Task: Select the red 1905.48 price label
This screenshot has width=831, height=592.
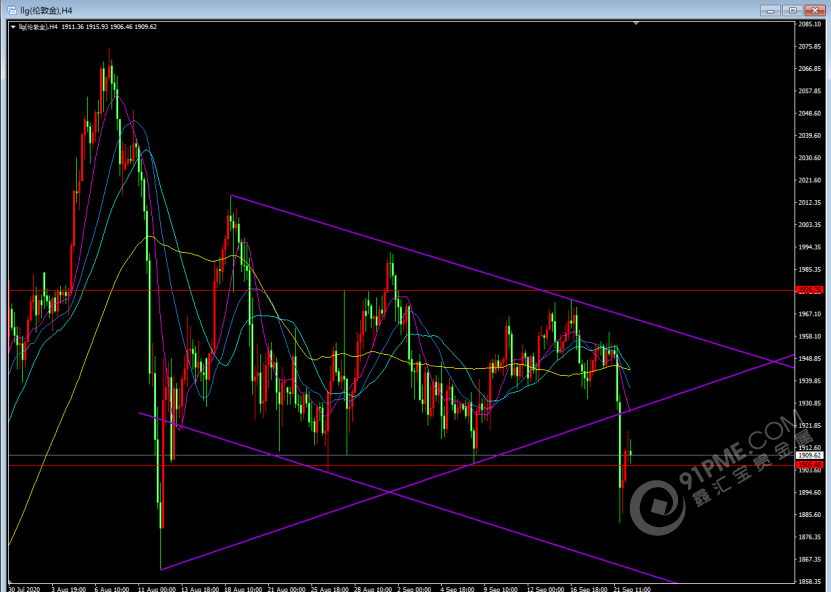Action: 808,465
